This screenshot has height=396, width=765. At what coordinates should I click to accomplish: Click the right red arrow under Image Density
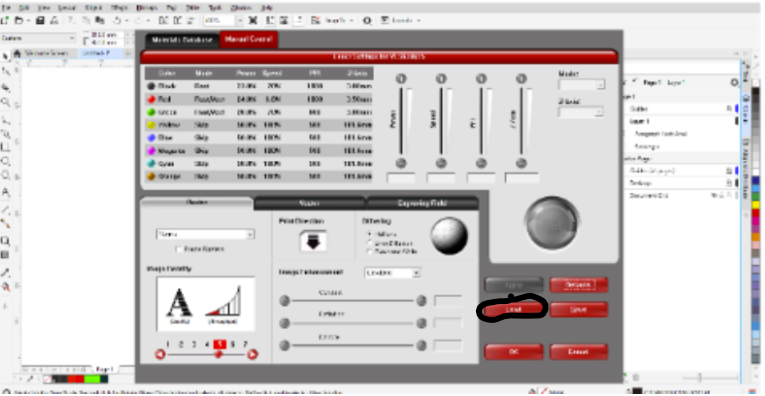(x=252, y=355)
